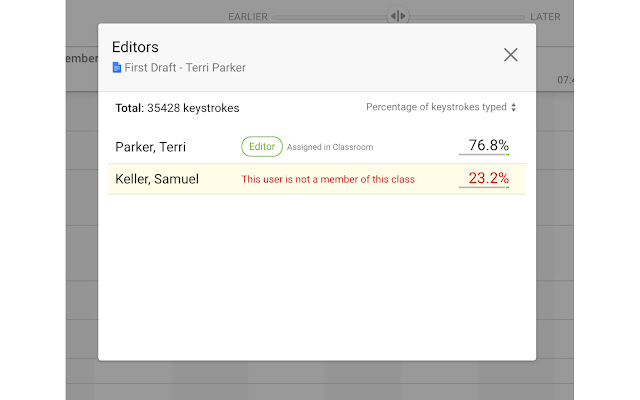Click the Total 35428 keystrokes text
This screenshot has height=400, width=640.
click(x=177, y=107)
